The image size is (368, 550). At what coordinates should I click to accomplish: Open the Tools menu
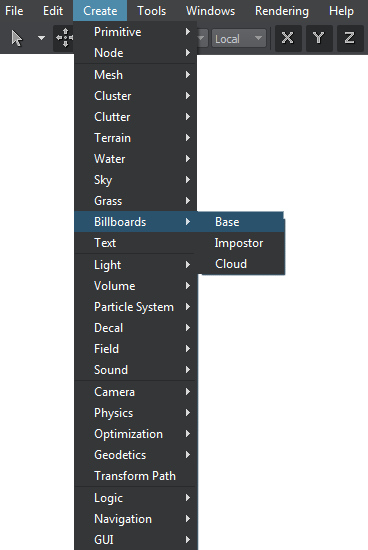click(x=152, y=11)
